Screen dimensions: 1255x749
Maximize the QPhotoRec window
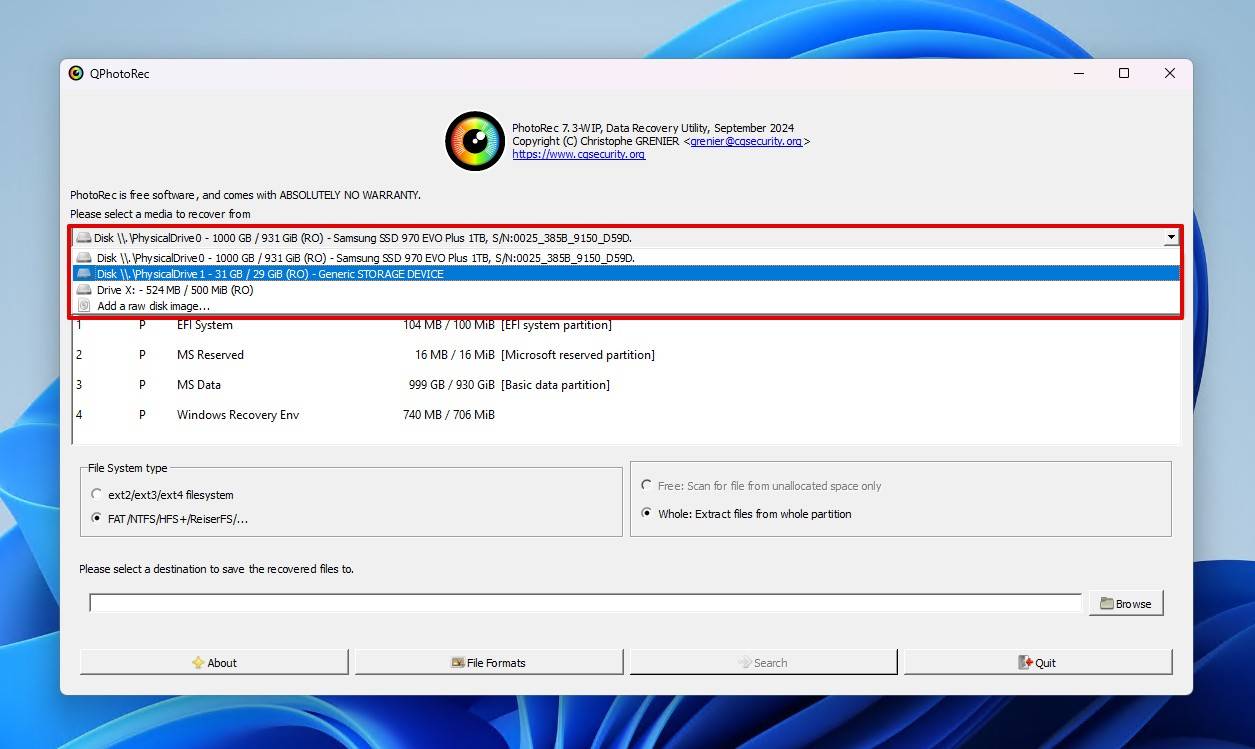click(x=1124, y=73)
